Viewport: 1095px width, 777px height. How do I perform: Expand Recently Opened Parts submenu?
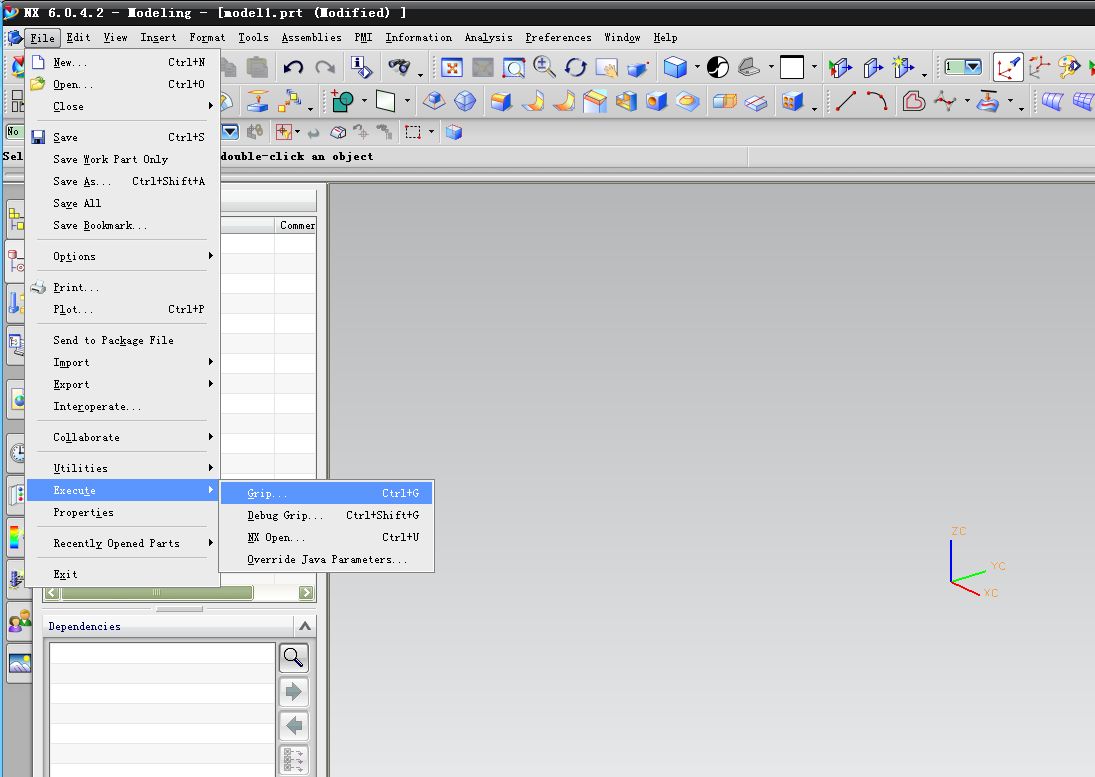coord(123,543)
